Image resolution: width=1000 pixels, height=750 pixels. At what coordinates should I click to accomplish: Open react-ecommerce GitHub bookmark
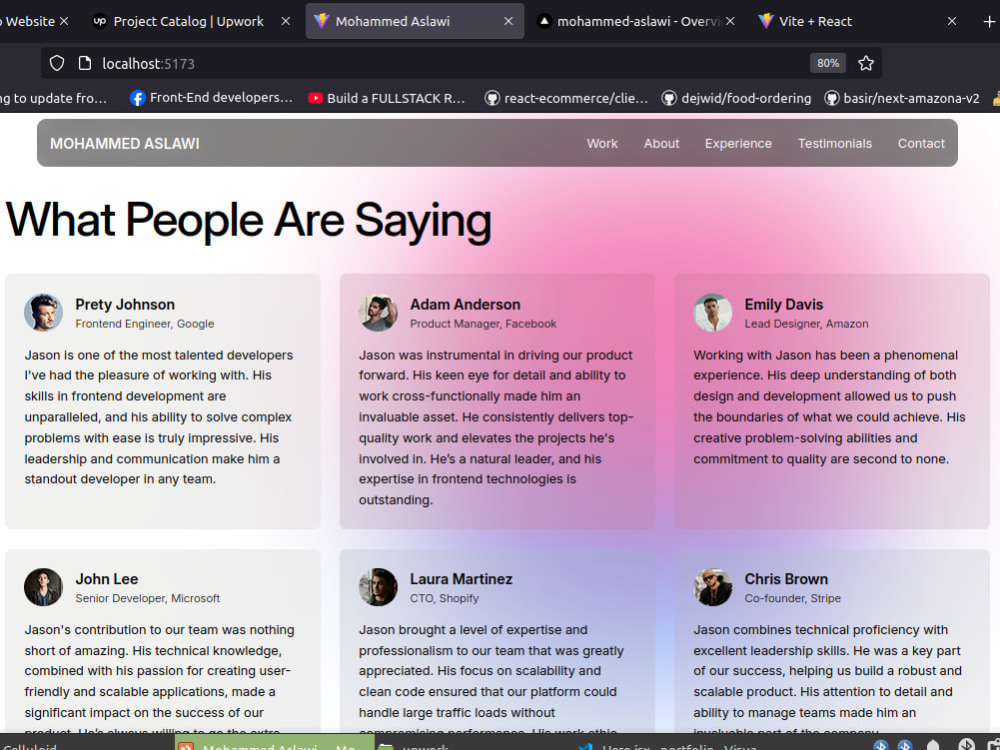[566, 98]
